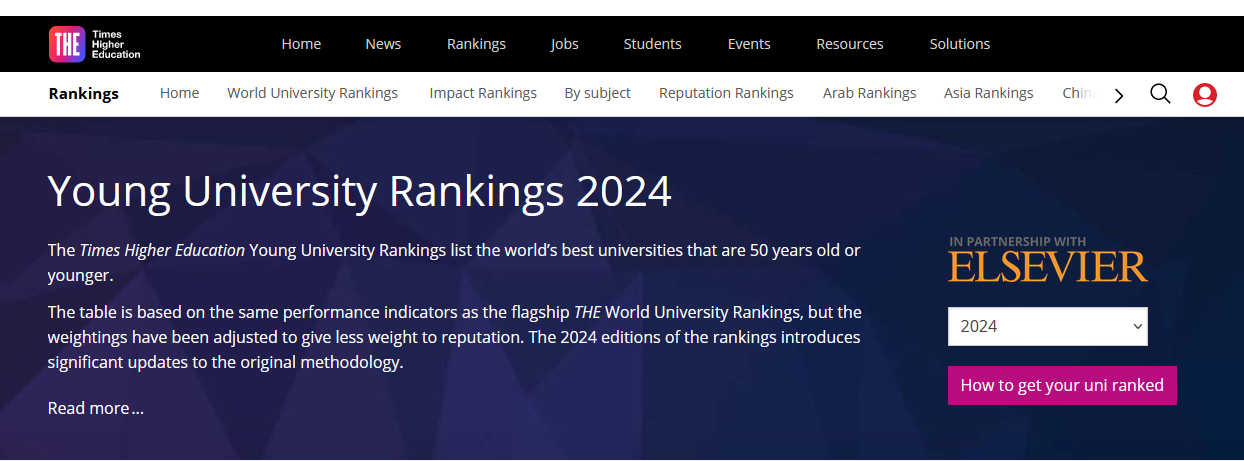Image resolution: width=1244 pixels, height=461 pixels.
Task: Open the search magnifier icon
Action: [x=1160, y=94]
